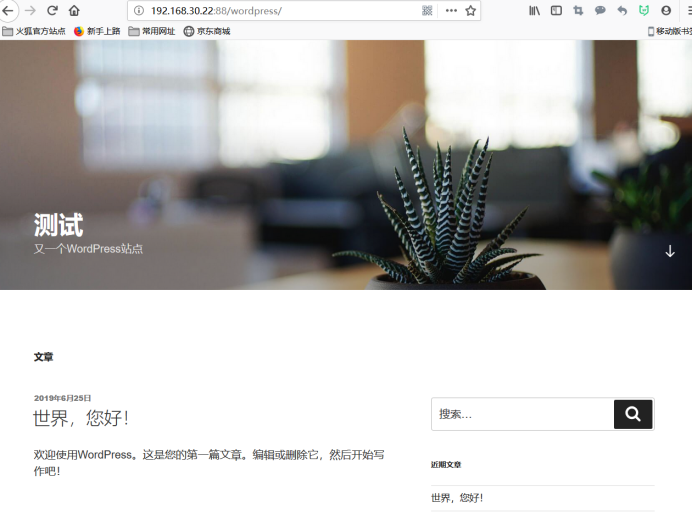The height and width of the screenshot is (525, 692).
Task: Open the post date 2019年6月25日 link
Action: (62, 398)
